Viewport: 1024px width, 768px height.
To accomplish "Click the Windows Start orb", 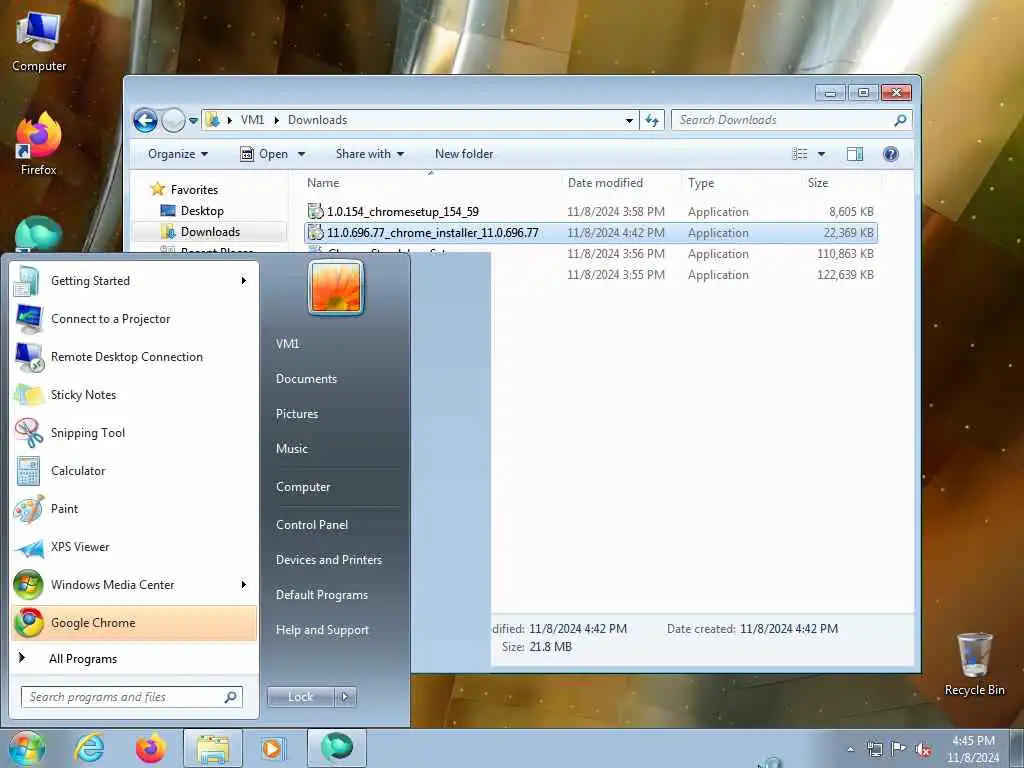I will click(x=26, y=748).
